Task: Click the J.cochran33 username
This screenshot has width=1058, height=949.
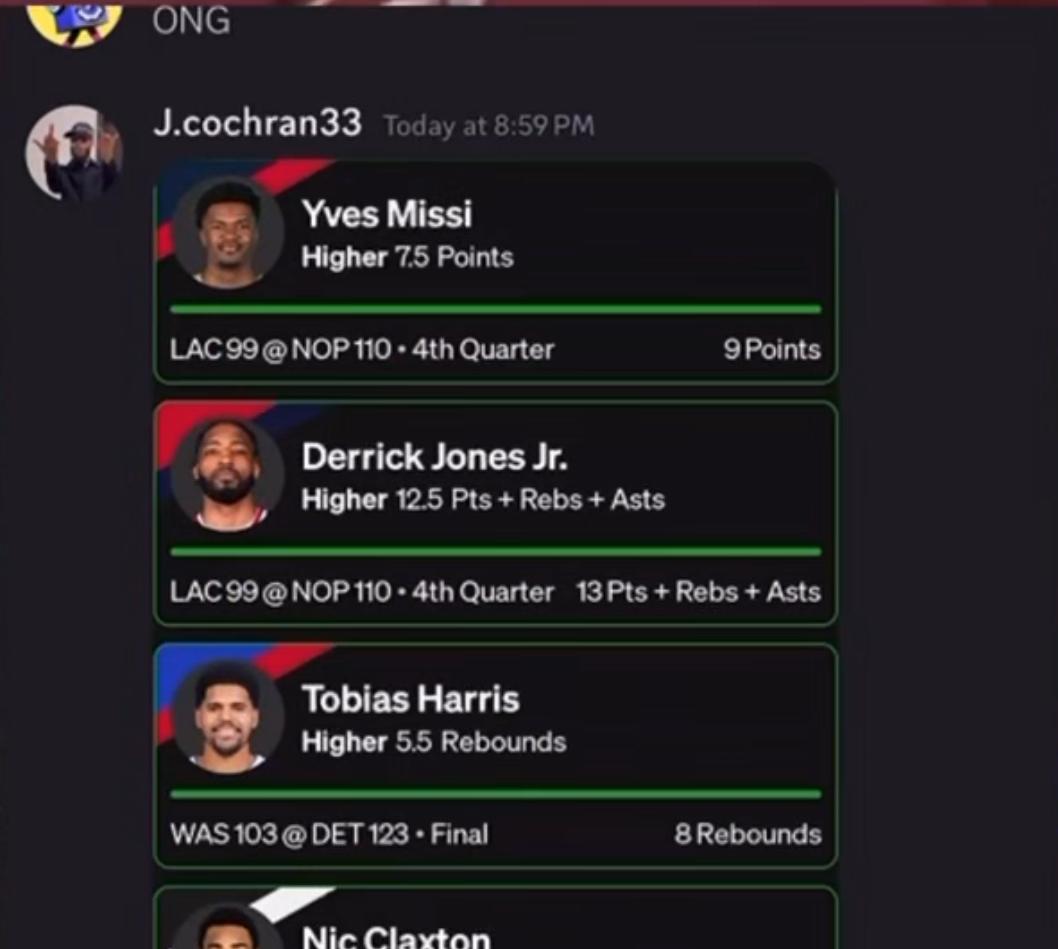Action: [257, 124]
